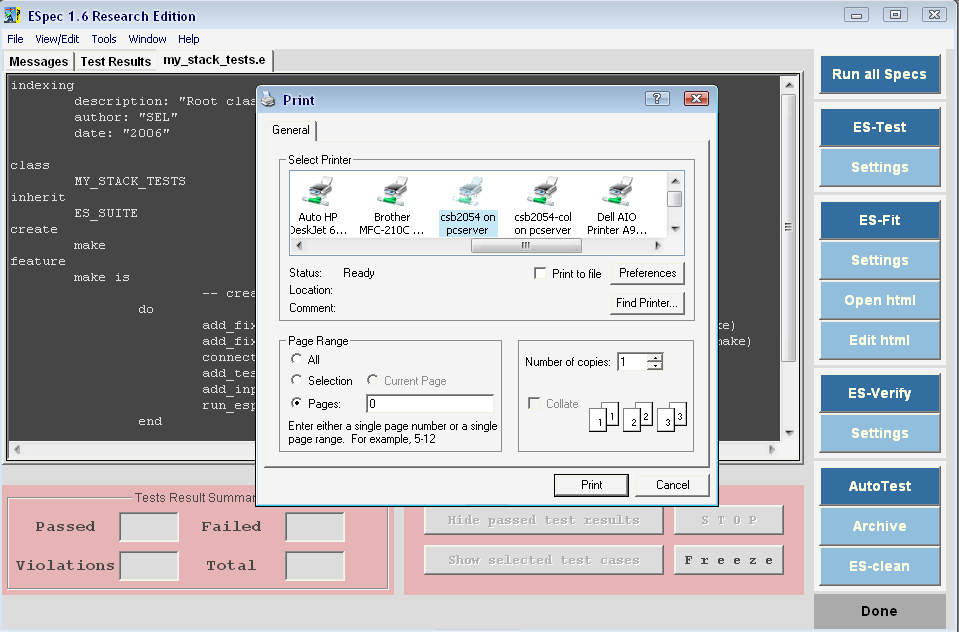Image resolution: width=959 pixels, height=632 pixels.
Task: Open Settings below ES-Fit
Action: [x=879, y=260]
